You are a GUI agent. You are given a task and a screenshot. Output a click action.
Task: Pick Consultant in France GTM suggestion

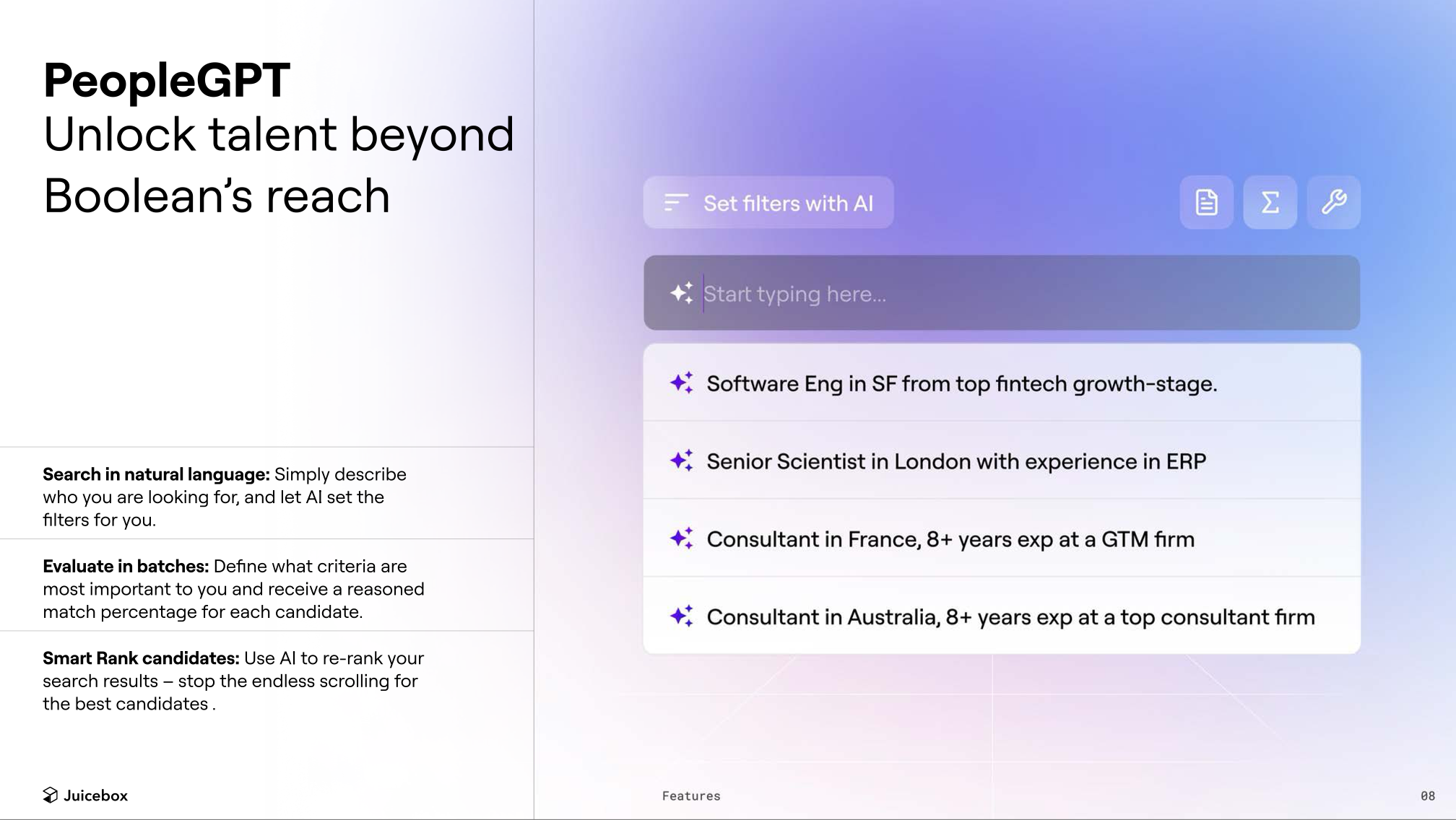click(x=950, y=539)
